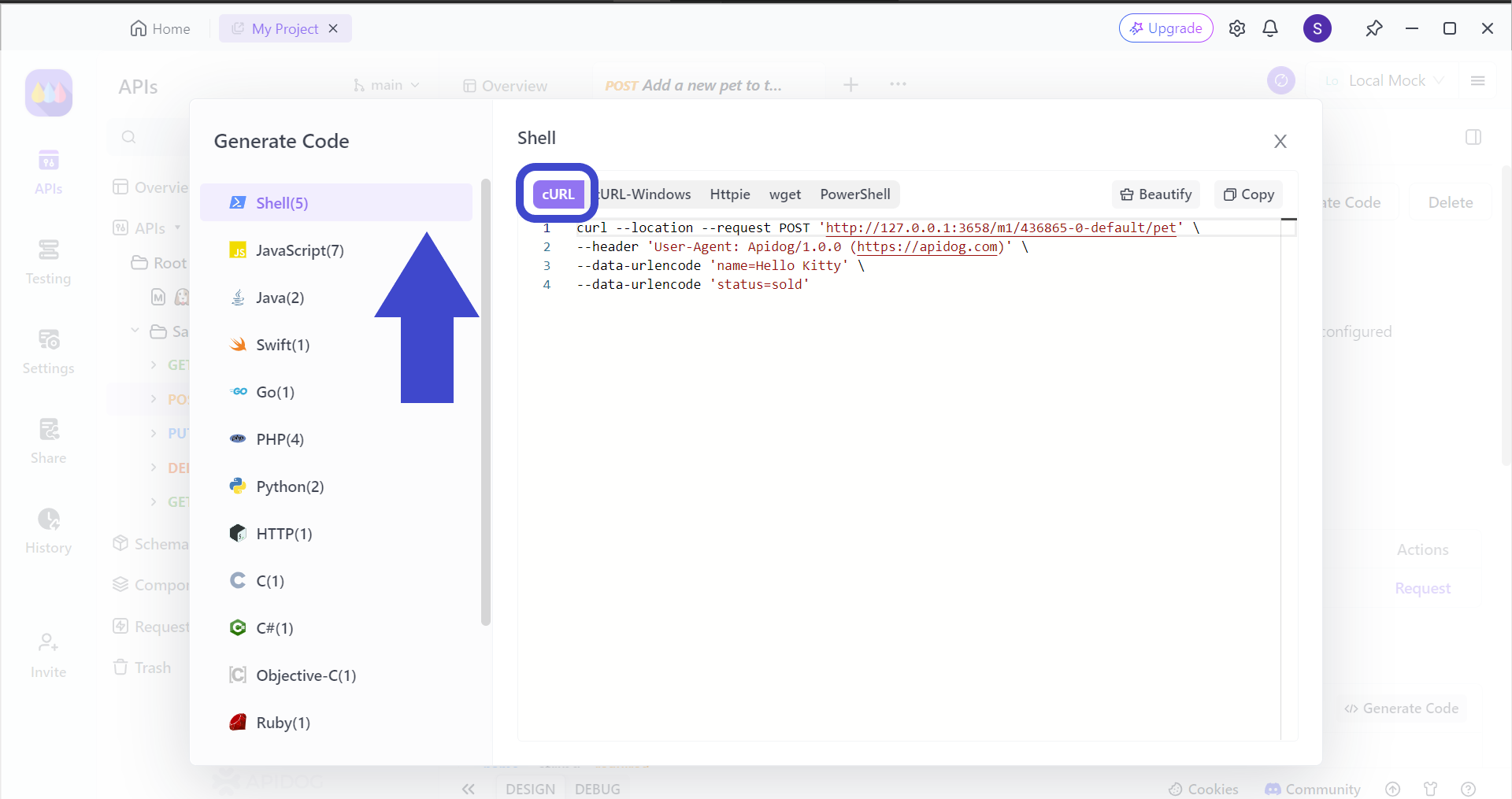The width and height of the screenshot is (1512, 799).
Task: Open notifications via the bell icon
Action: 1270,28
